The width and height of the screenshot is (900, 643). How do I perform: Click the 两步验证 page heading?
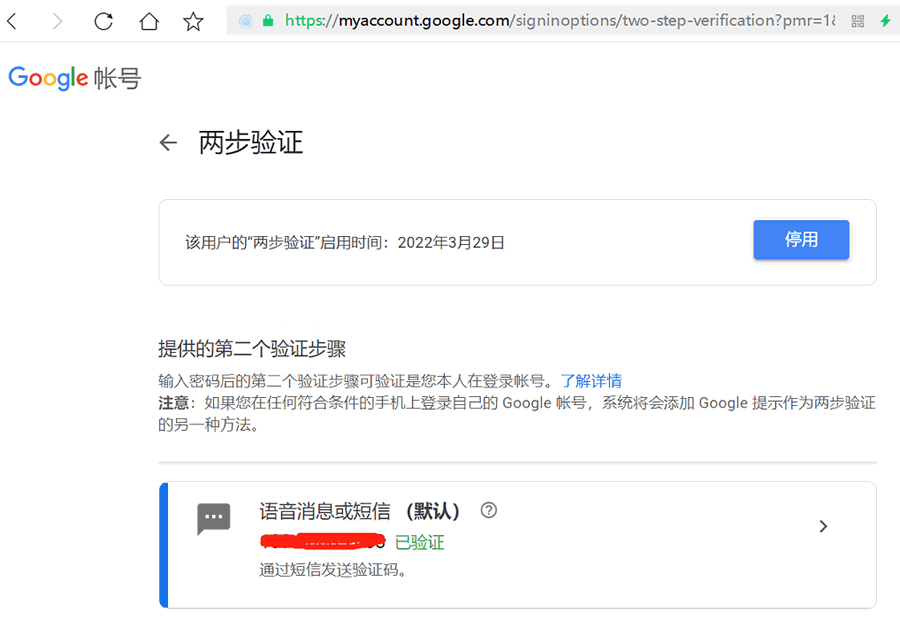tap(251, 142)
